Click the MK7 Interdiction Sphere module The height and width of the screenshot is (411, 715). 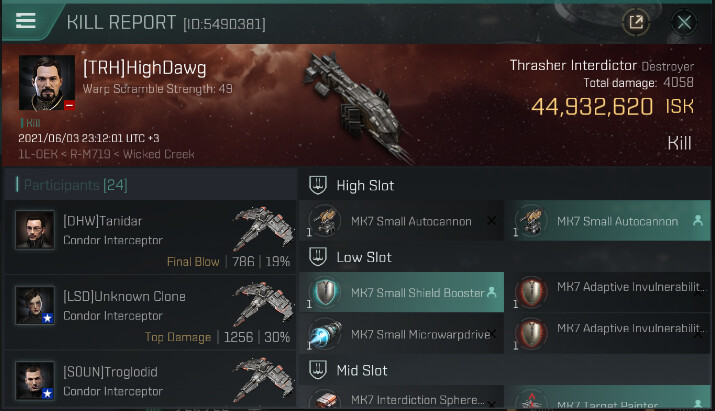click(401, 397)
